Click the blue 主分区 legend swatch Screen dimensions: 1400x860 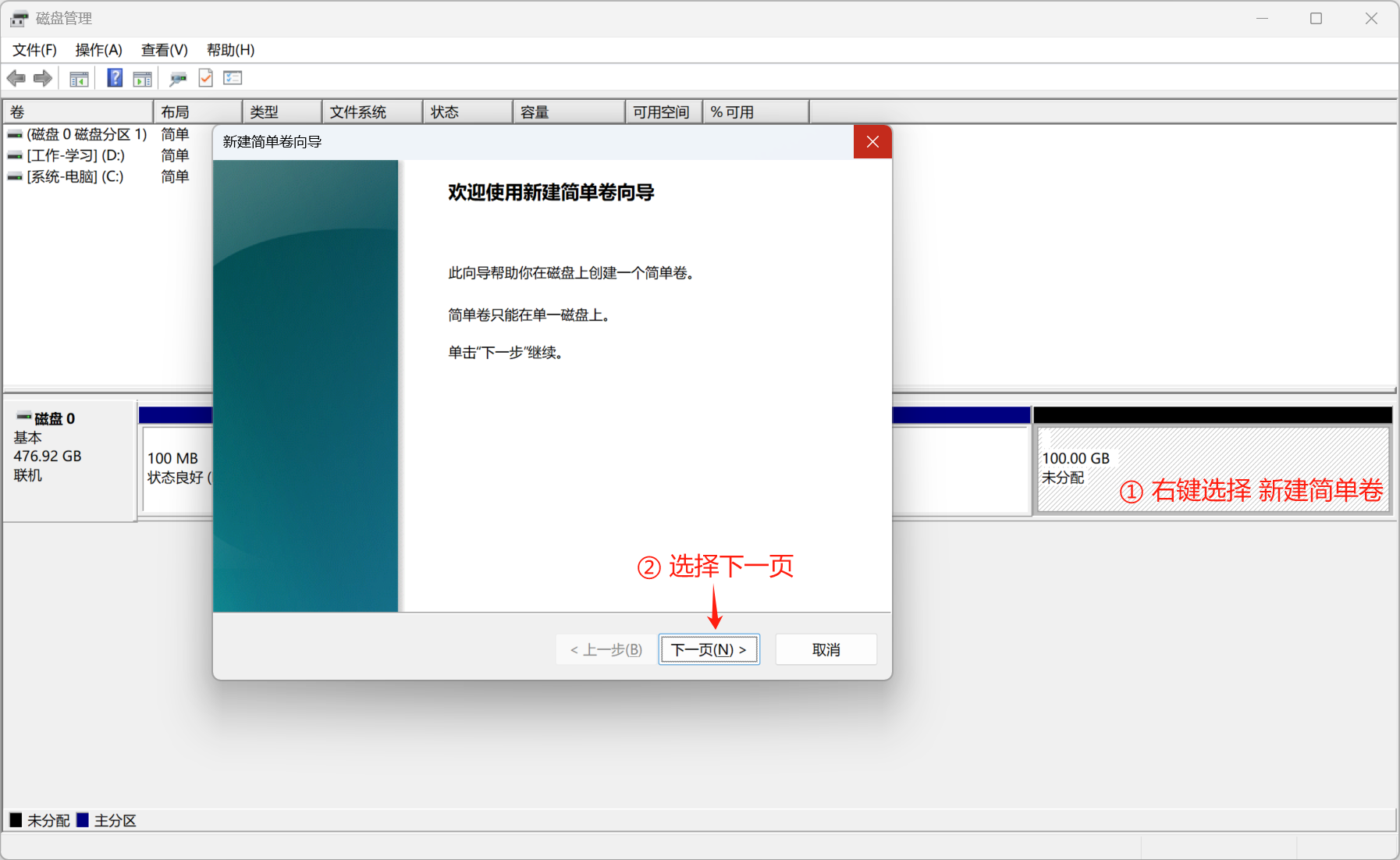point(82,820)
